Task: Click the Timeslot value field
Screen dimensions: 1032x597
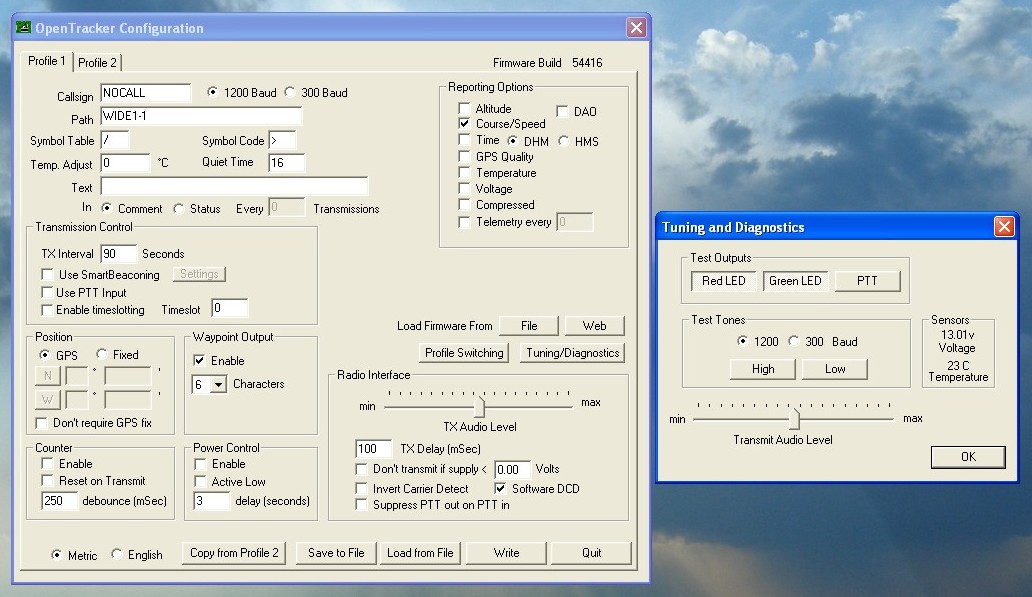Action: click(x=229, y=308)
